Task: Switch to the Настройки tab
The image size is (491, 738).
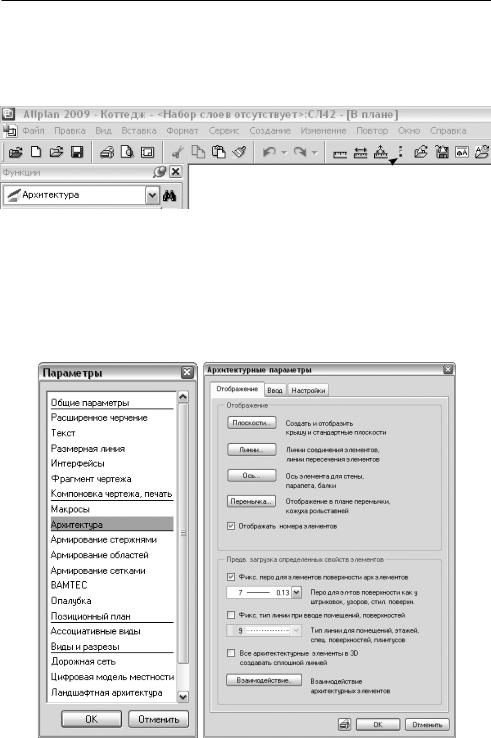Action: tap(308, 390)
